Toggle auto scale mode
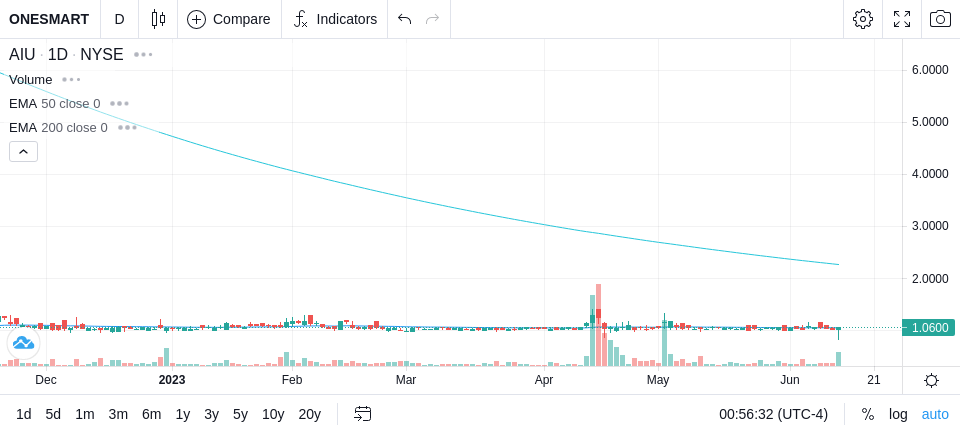The width and height of the screenshot is (960, 433). (935, 414)
